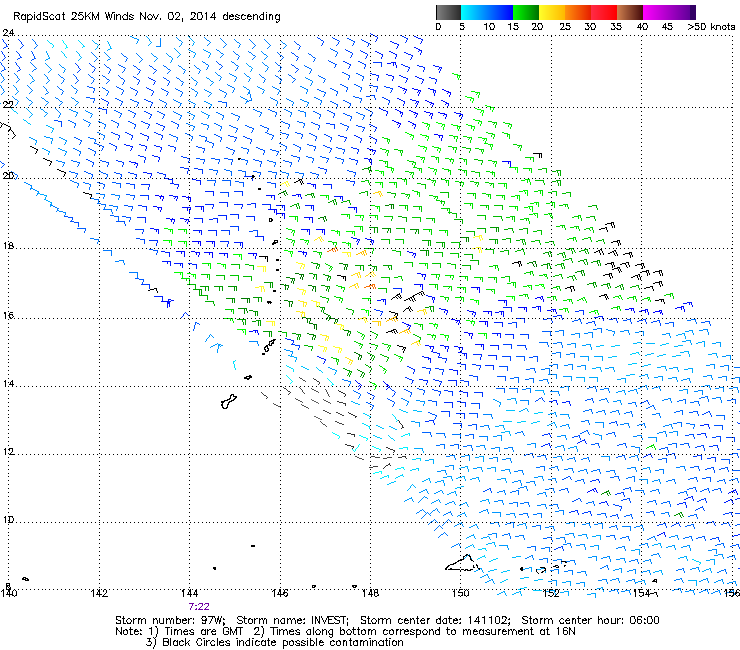The image size is (740, 650).
Task: Click longitude label '146' on bottom axis
Action: [280, 593]
